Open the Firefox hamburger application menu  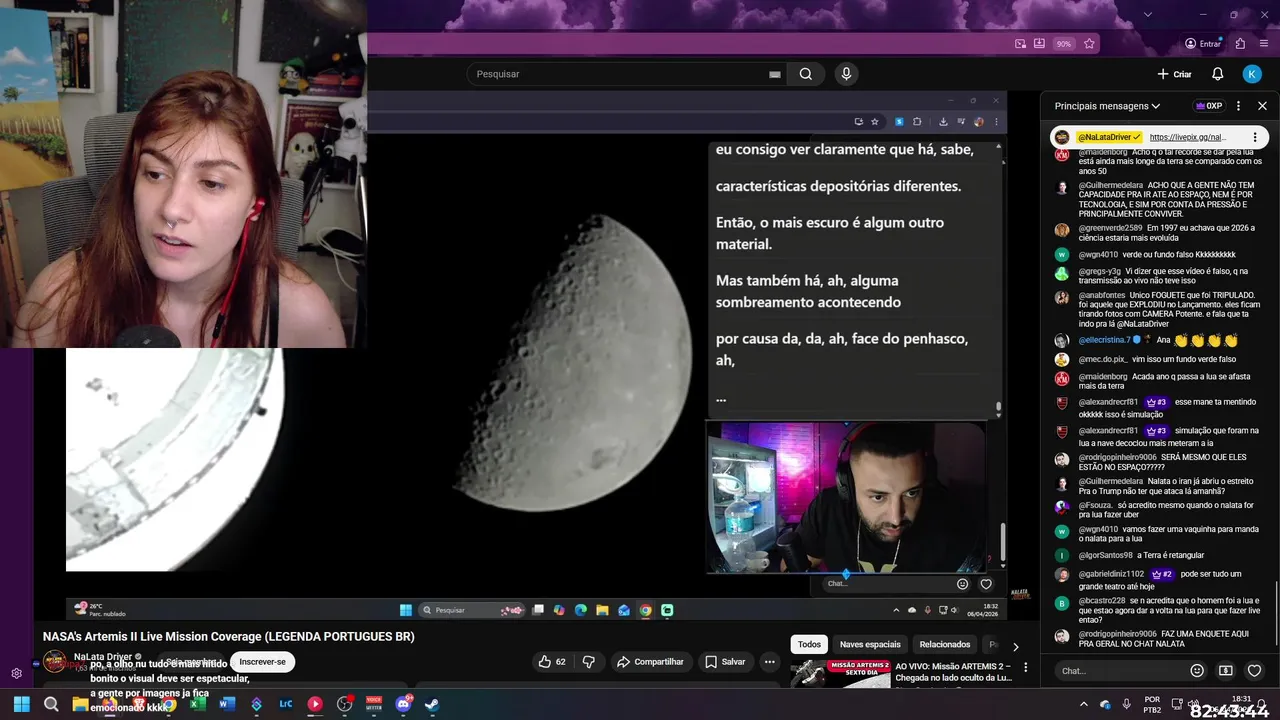(1263, 44)
